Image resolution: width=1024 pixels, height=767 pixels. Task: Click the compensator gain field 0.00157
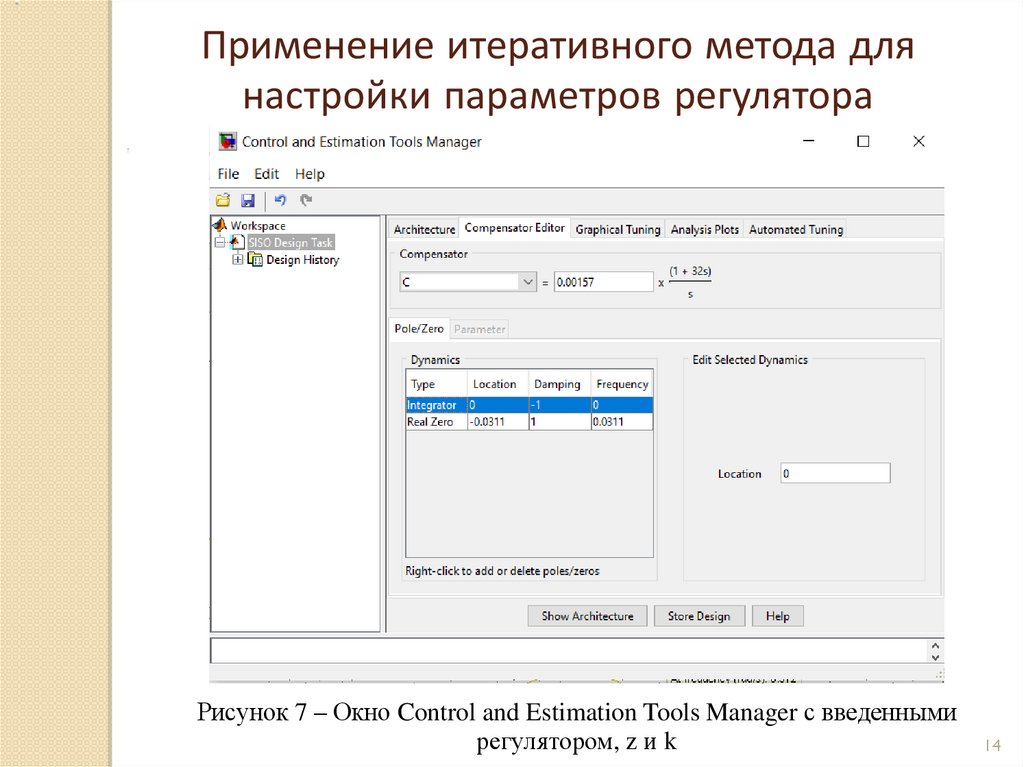[x=603, y=283]
